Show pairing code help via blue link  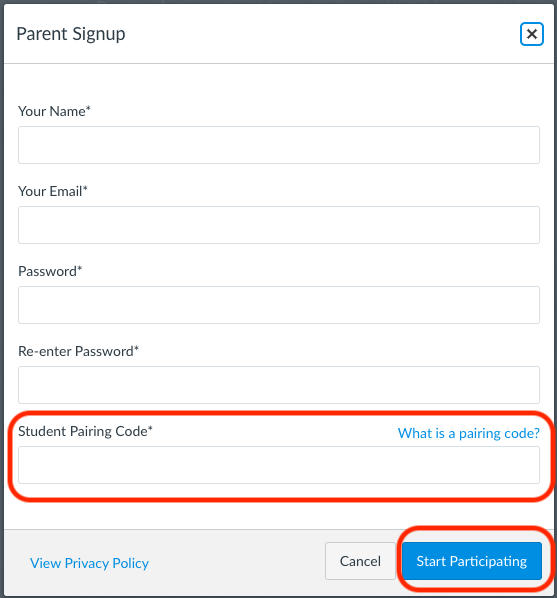468,433
